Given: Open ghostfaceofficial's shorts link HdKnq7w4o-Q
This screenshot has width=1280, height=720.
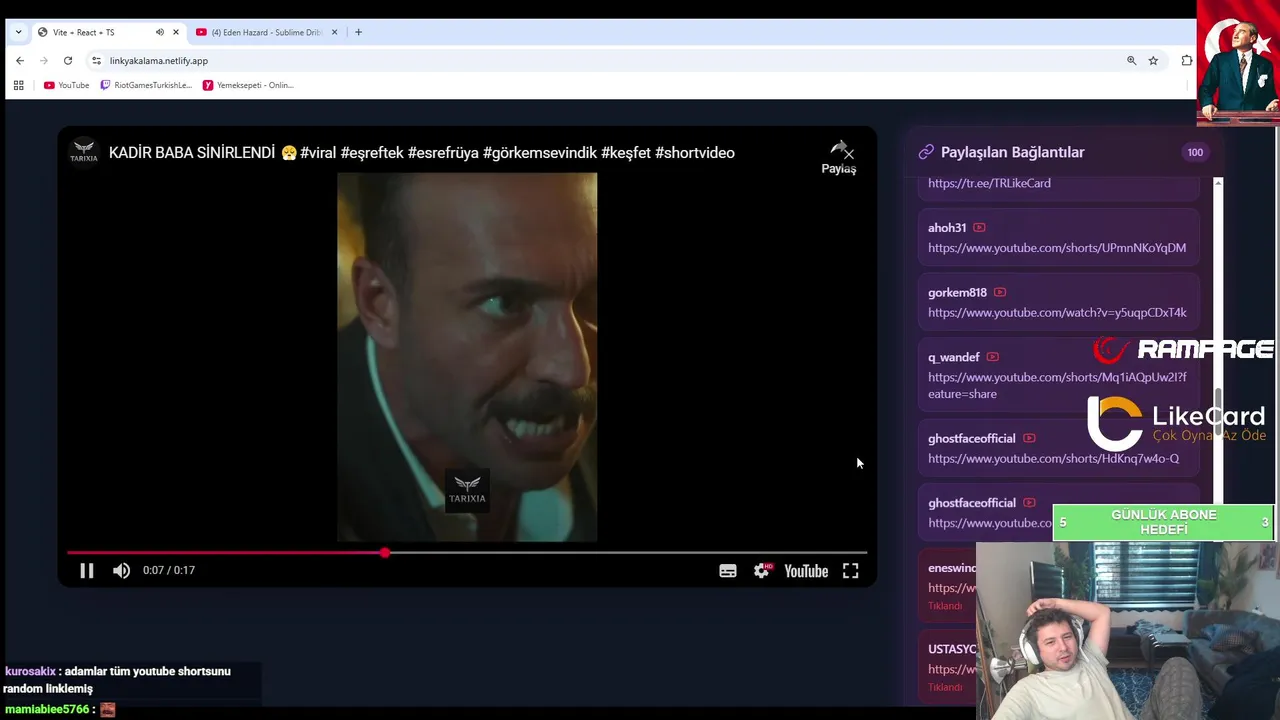Looking at the screenshot, I should (1053, 459).
